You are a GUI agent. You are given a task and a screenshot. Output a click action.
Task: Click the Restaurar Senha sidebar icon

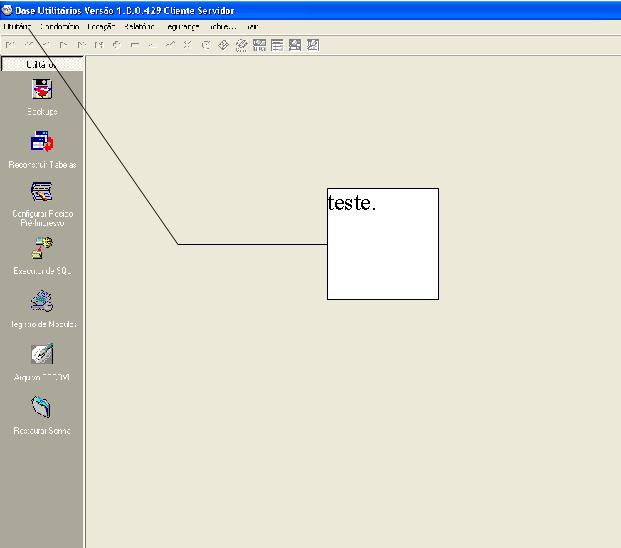click(42, 407)
